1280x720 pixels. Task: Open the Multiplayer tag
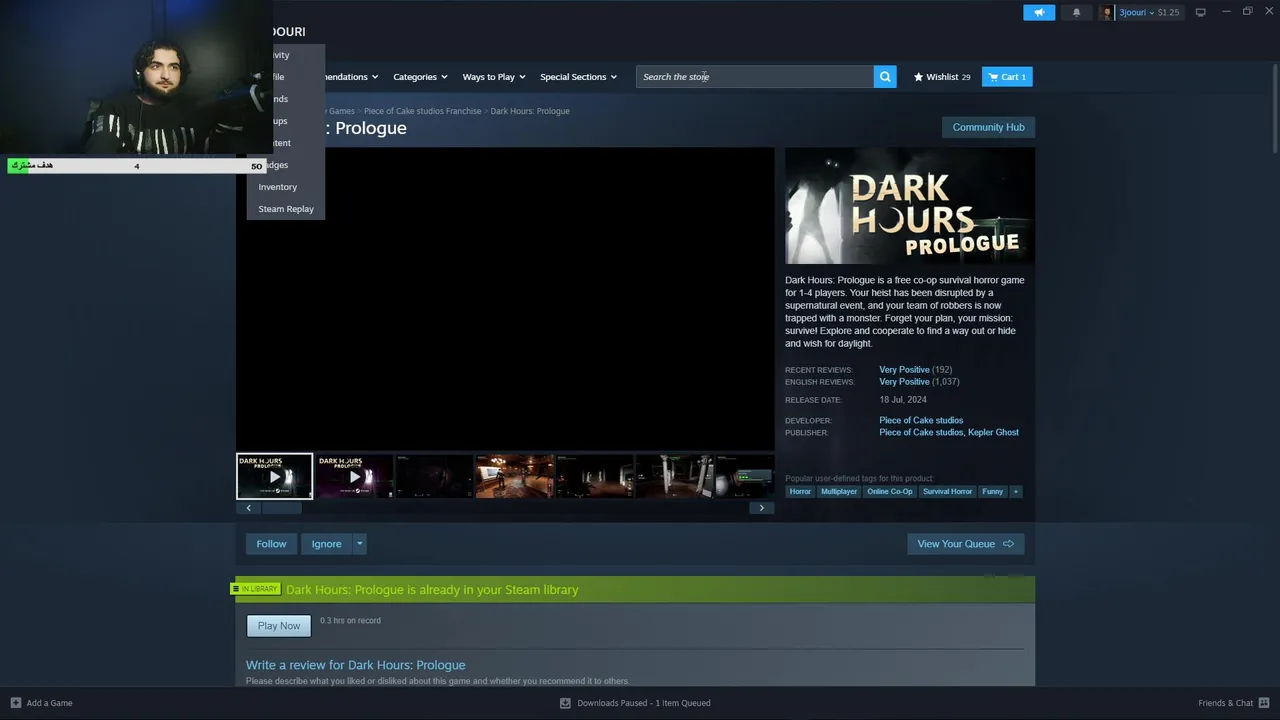[x=839, y=491]
